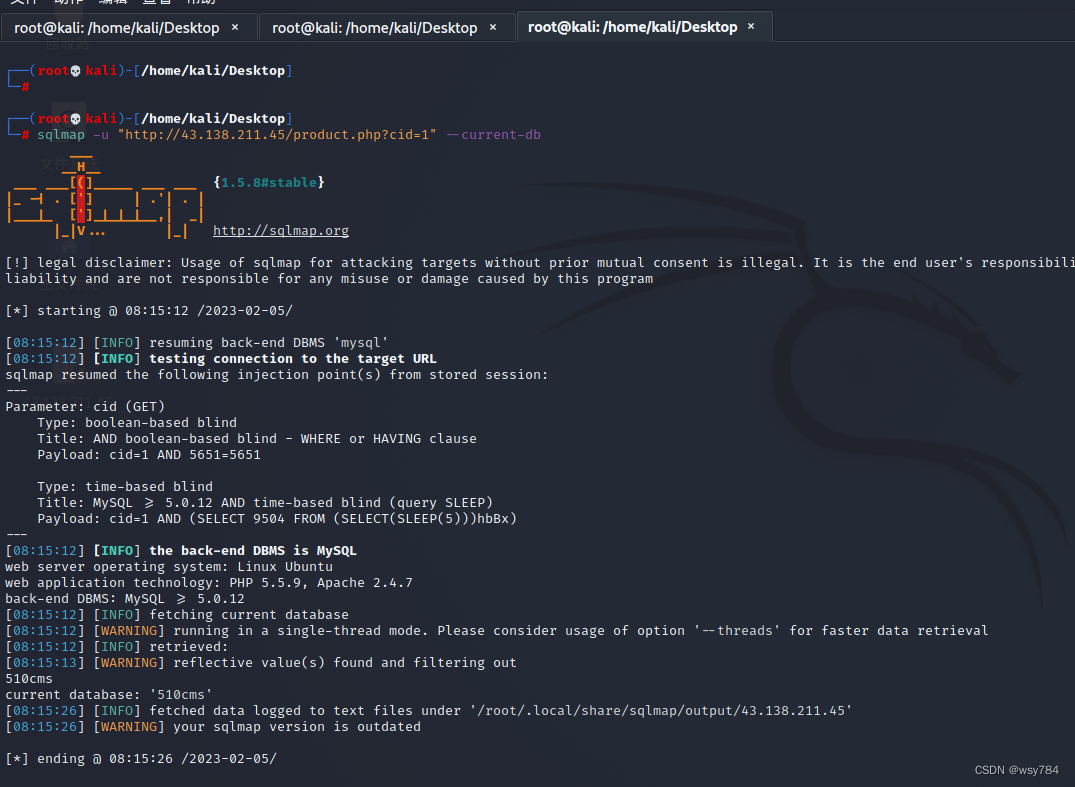The height and width of the screenshot is (787, 1075).
Task: Click 'Type: time-based blind' line
Action: (x=125, y=487)
